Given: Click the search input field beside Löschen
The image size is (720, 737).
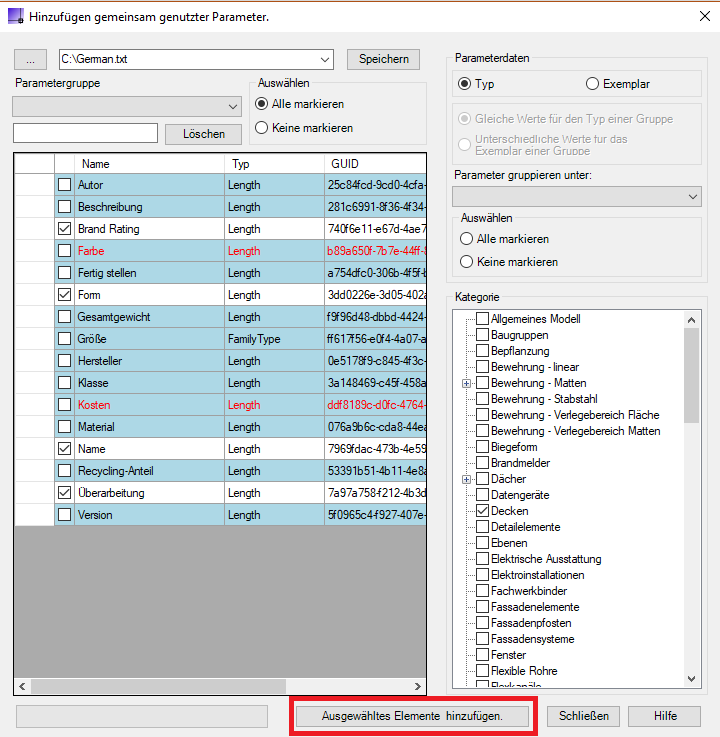Looking at the screenshot, I should (86, 133).
